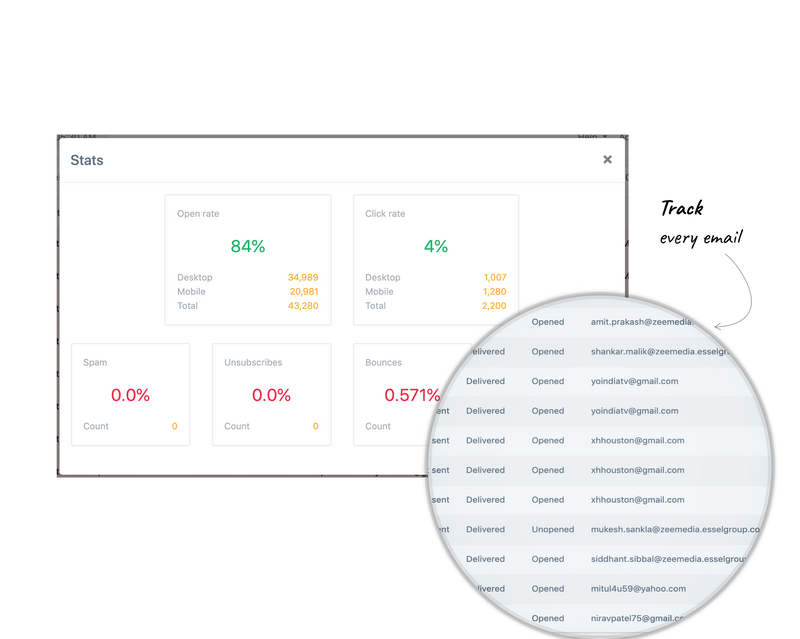The width and height of the screenshot is (800, 639).
Task: Click the Click rate card label
Action: click(x=385, y=214)
